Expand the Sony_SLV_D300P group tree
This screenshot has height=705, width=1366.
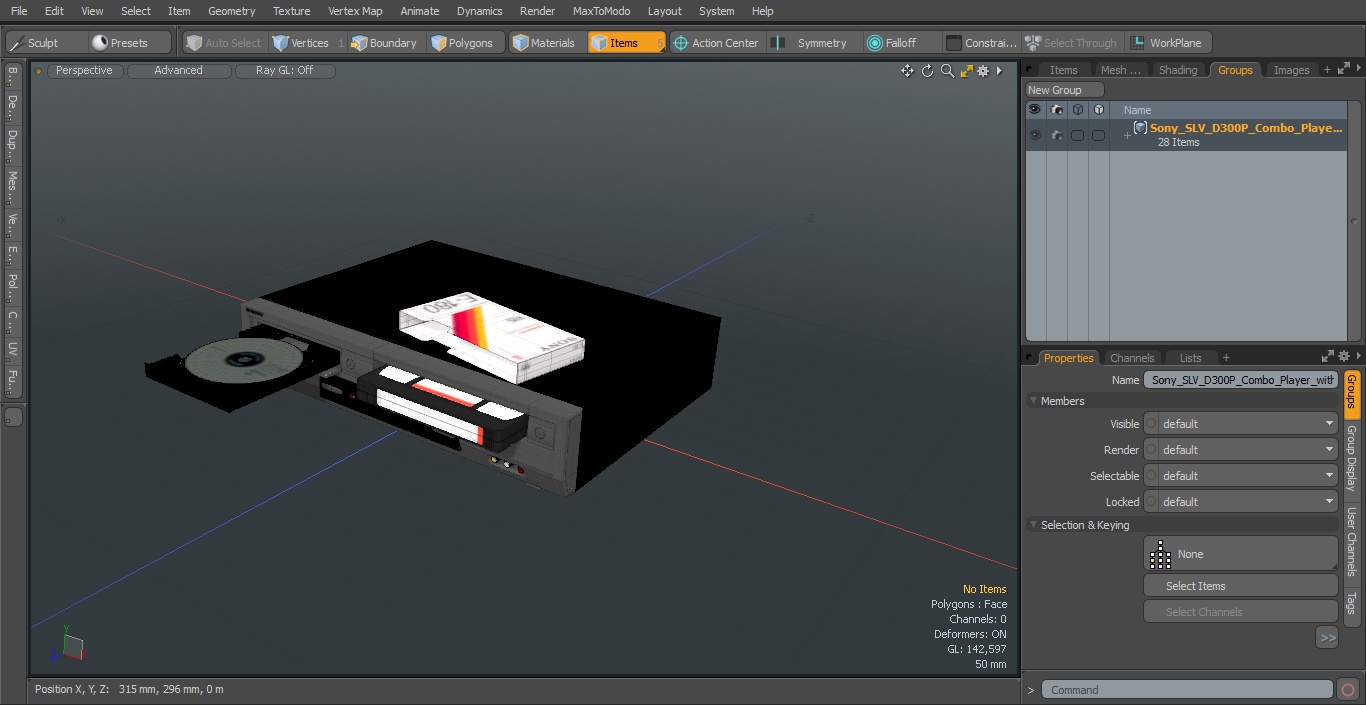(x=1127, y=135)
